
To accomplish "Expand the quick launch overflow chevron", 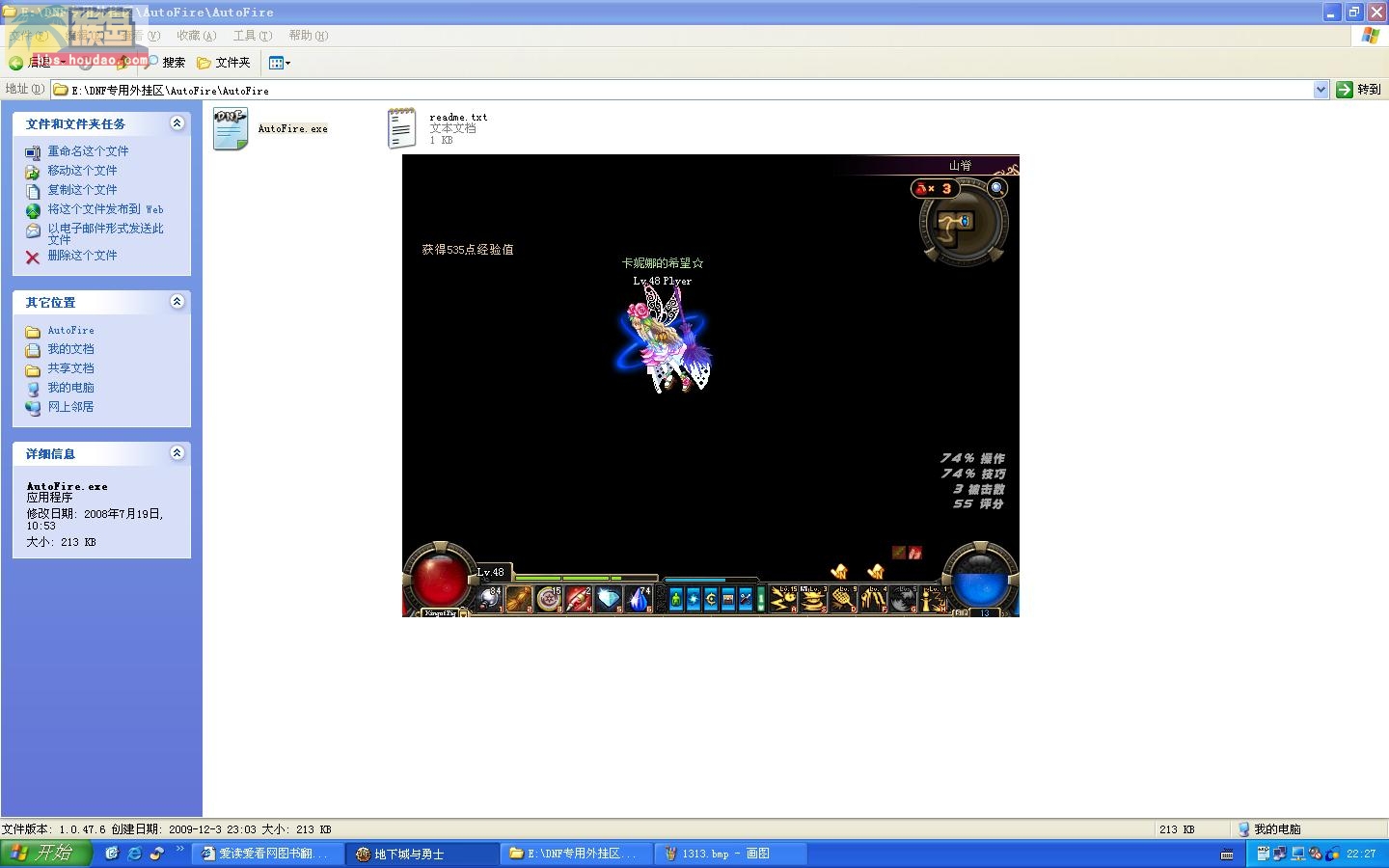I will [x=179, y=850].
